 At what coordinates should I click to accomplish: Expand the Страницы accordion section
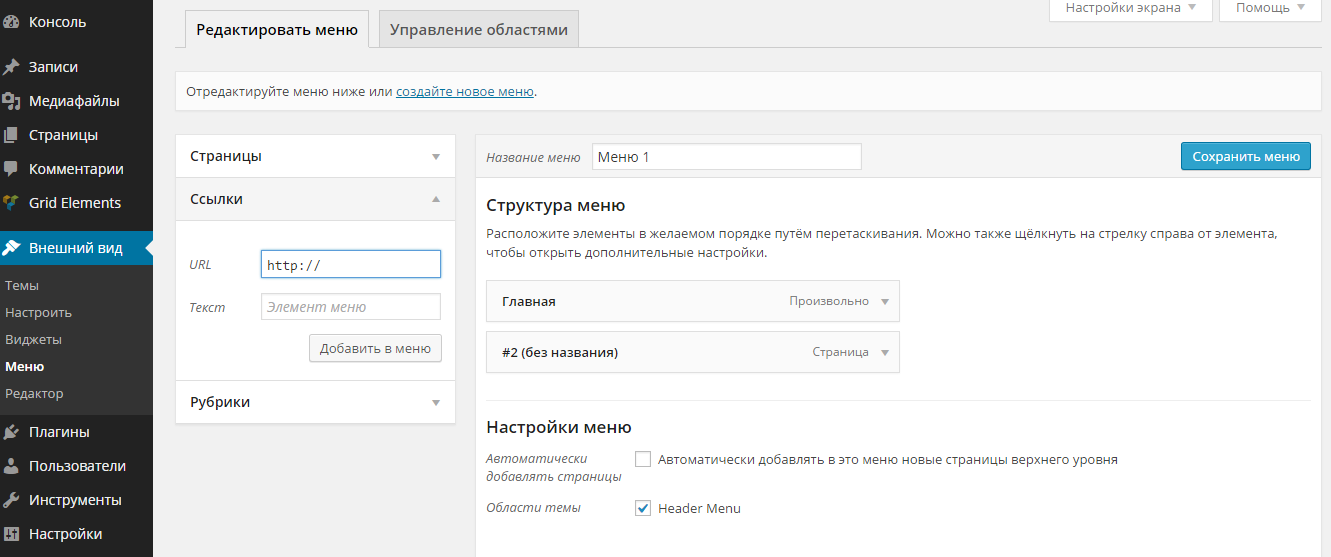click(x=435, y=157)
